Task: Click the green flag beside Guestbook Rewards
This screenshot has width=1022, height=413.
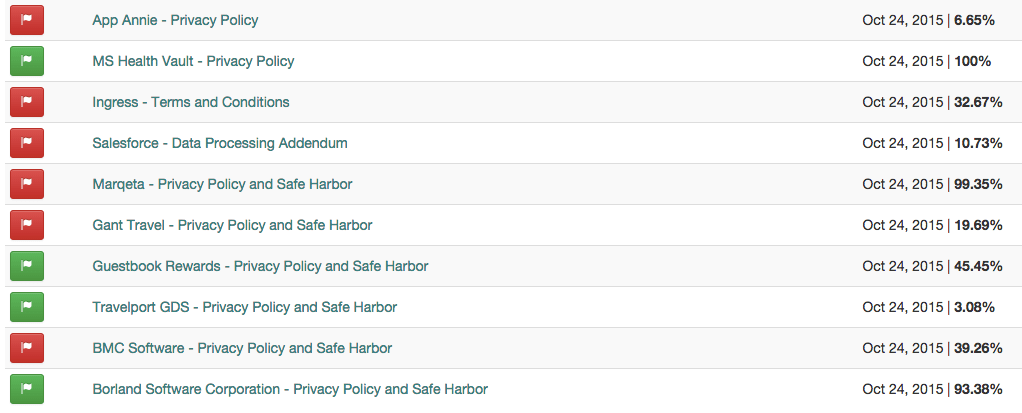Action: [x=27, y=266]
